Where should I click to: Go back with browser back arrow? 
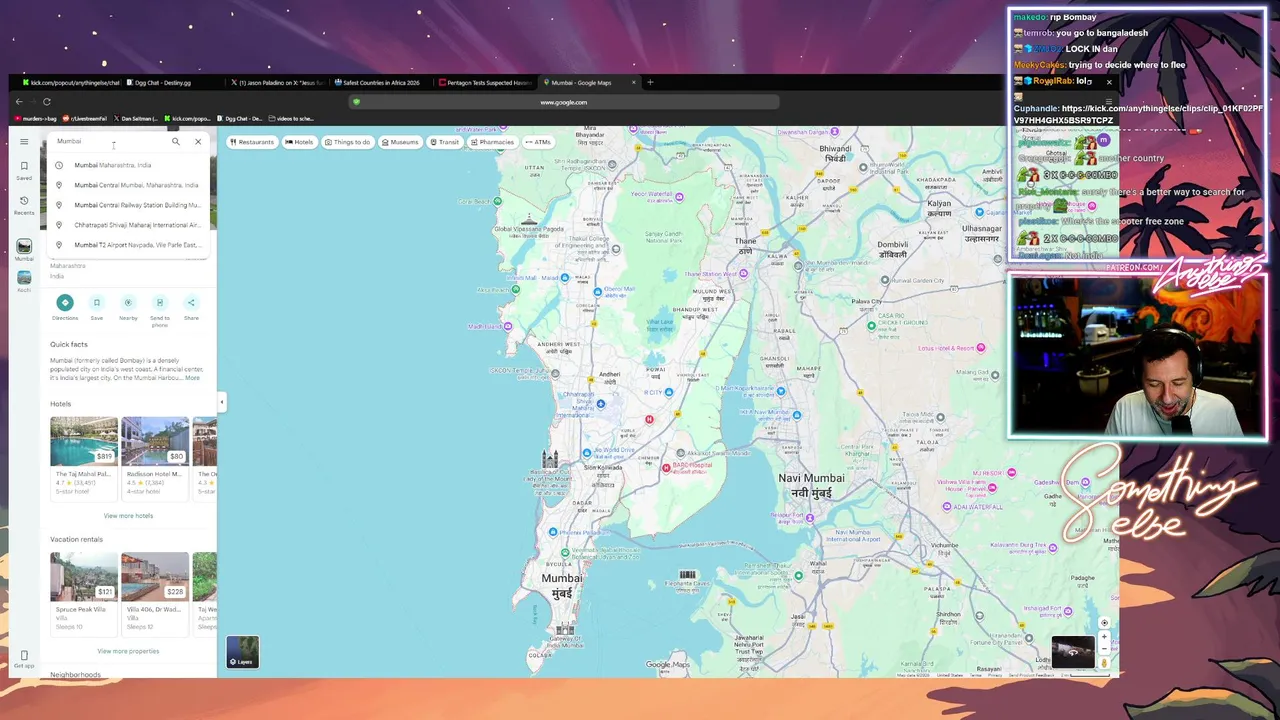tap(19, 102)
